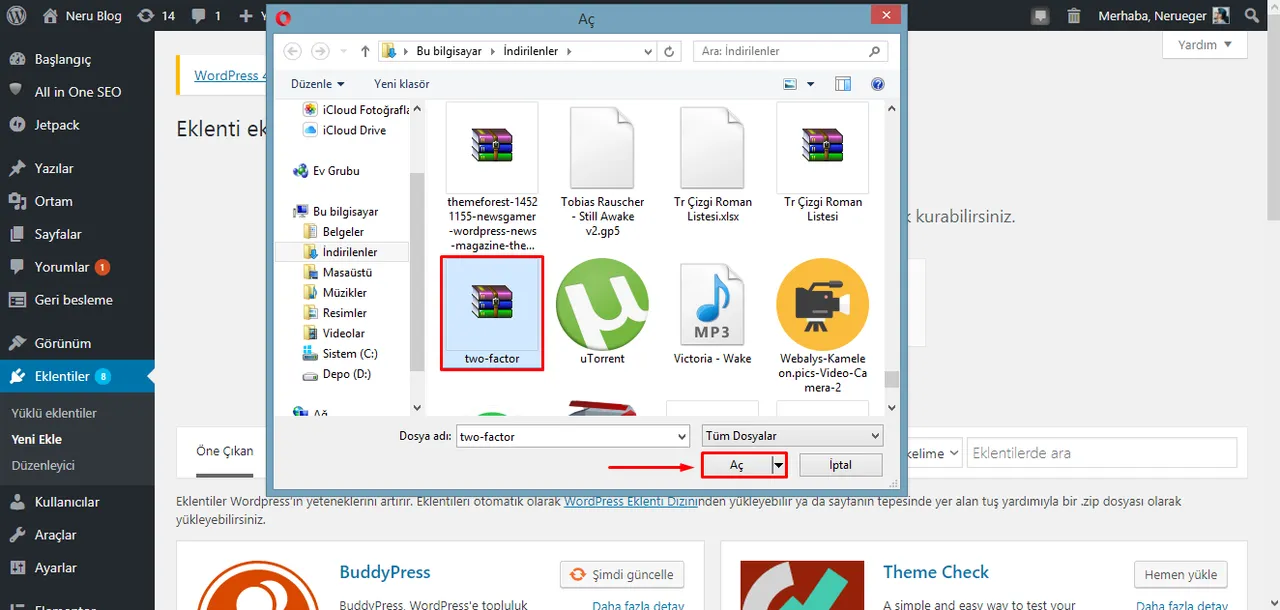Open the Tüm Dosyalar file type dropdown

tap(792, 436)
